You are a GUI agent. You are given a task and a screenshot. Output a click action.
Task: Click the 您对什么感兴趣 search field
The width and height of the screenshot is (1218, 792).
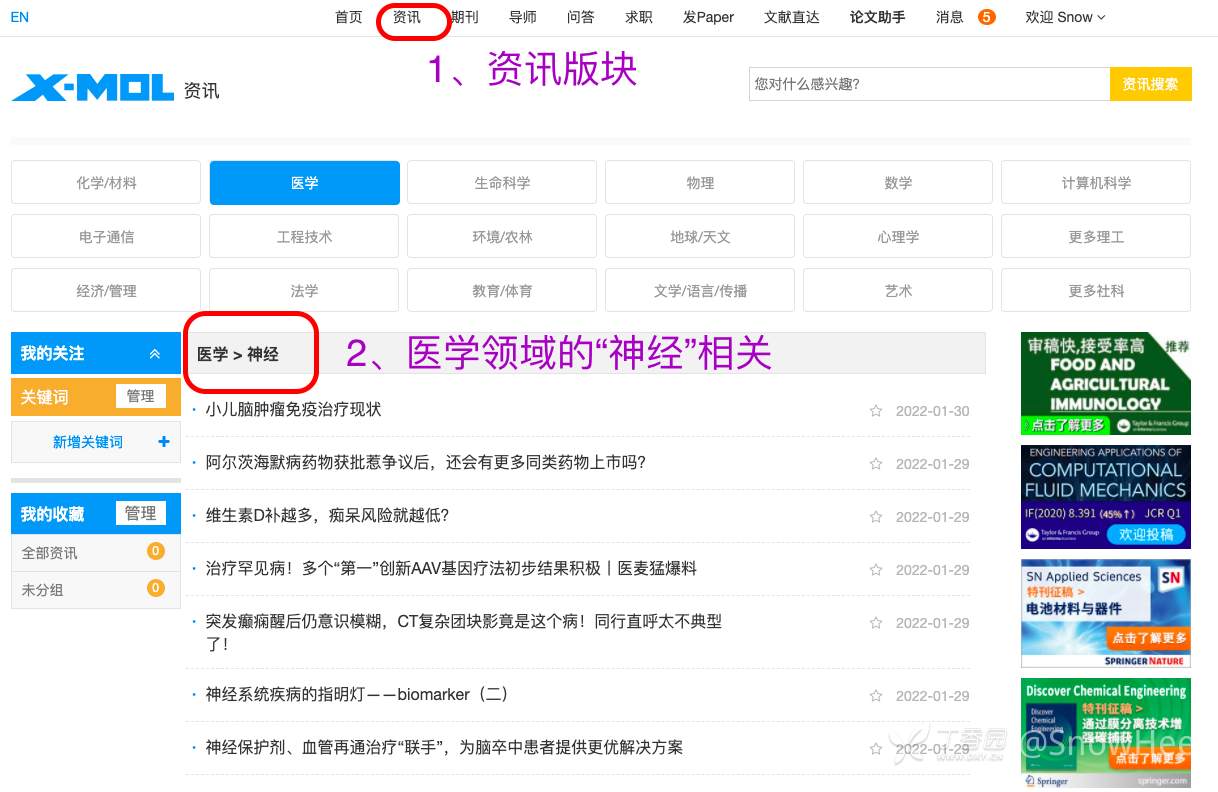(928, 84)
